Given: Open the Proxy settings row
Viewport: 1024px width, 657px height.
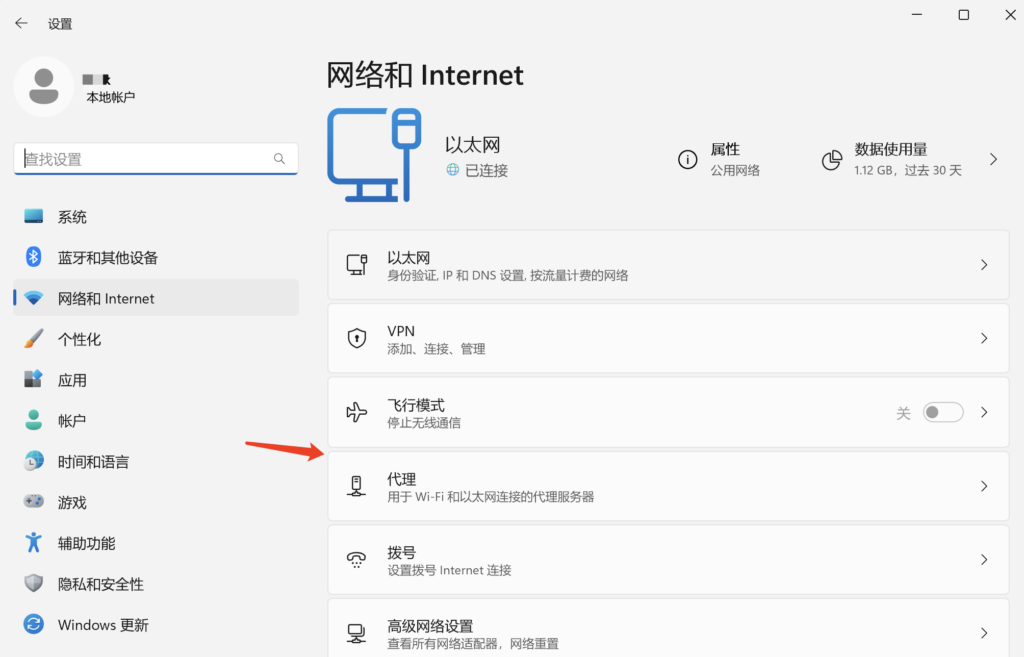Looking at the screenshot, I should (x=667, y=486).
